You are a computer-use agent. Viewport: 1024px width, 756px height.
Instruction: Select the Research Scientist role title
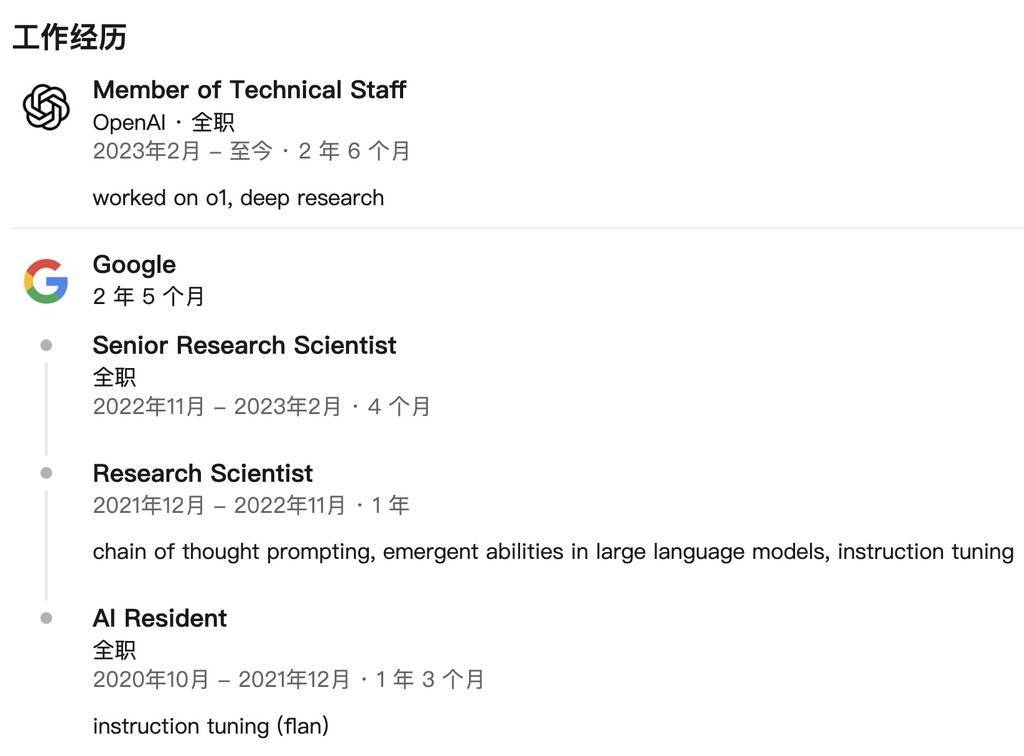[x=203, y=473]
